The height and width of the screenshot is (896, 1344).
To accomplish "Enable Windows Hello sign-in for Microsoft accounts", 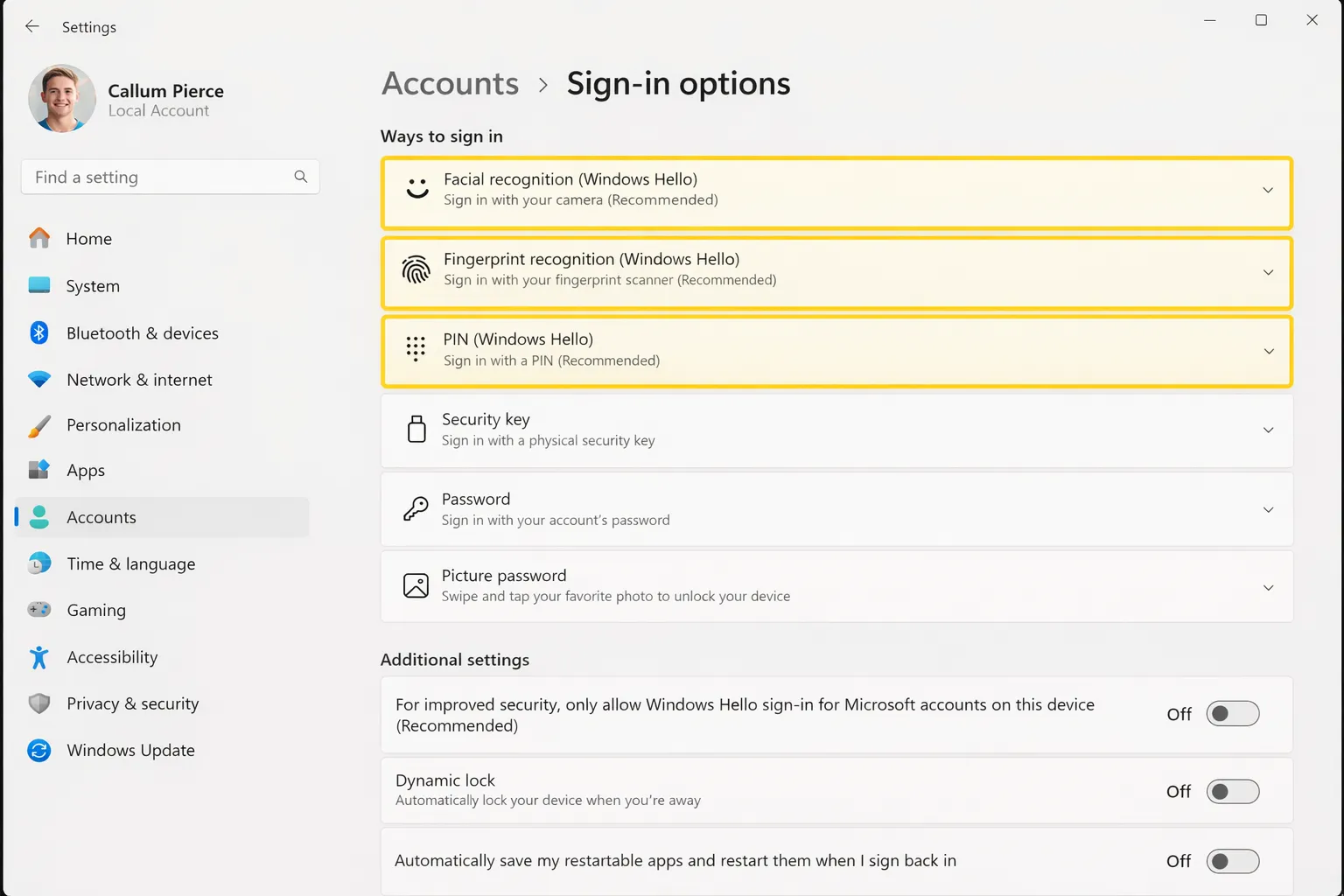I will [x=1232, y=714].
